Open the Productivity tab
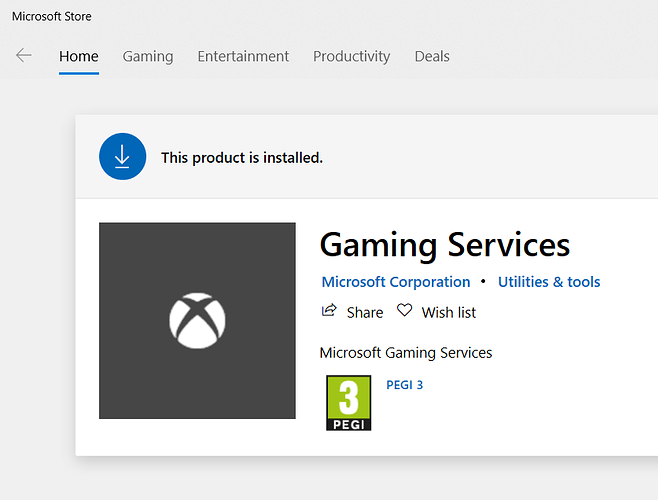The image size is (658, 500). [x=352, y=56]
